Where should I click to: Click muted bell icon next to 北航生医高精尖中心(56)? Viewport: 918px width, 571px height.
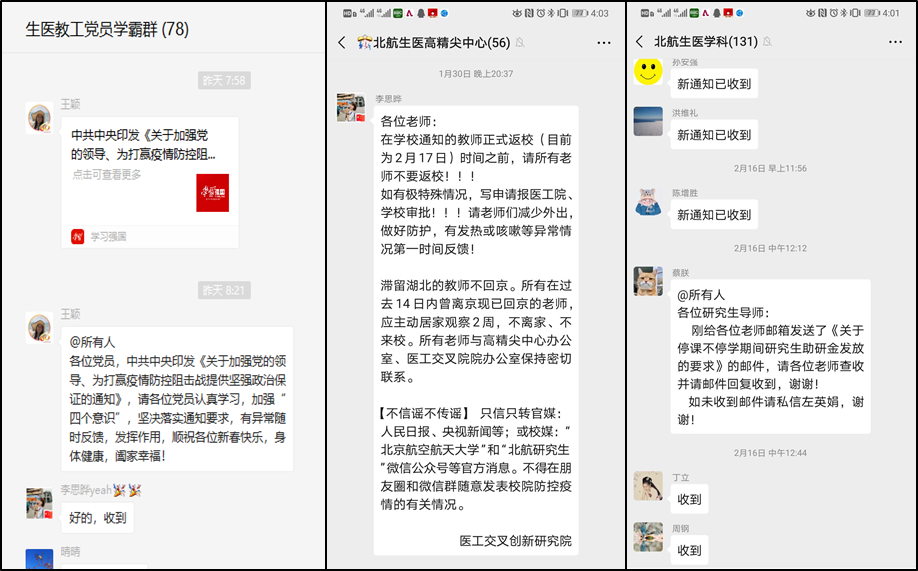(520, 43)
